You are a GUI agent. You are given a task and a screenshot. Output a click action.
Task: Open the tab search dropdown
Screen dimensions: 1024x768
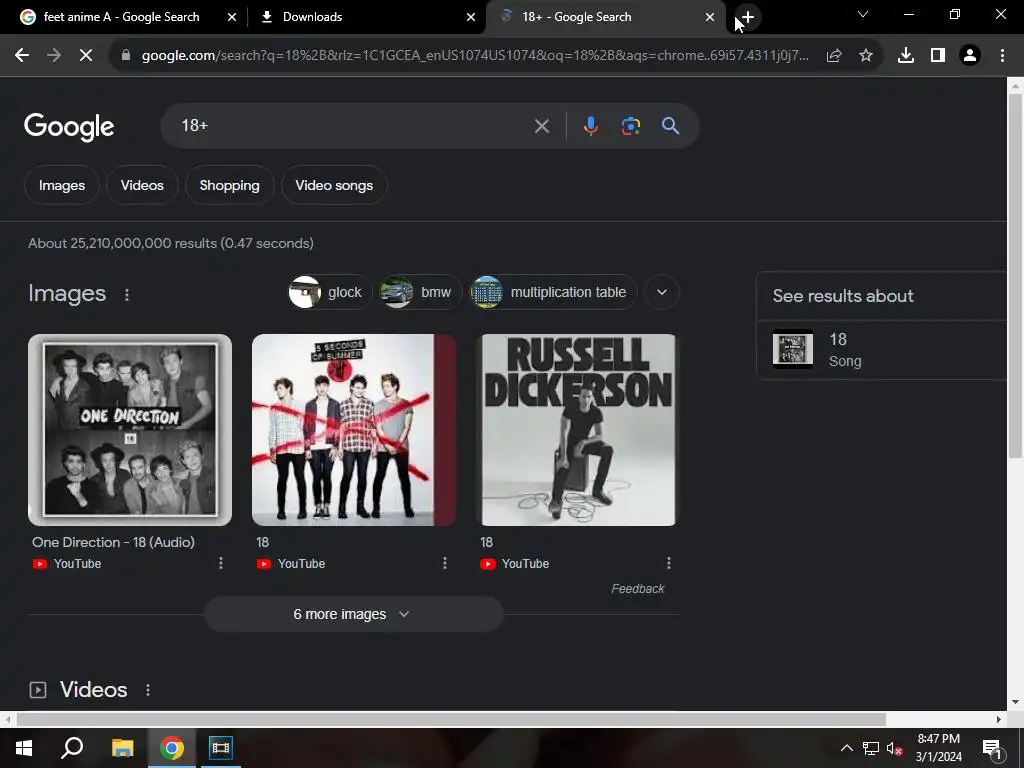tap(863, 14)
